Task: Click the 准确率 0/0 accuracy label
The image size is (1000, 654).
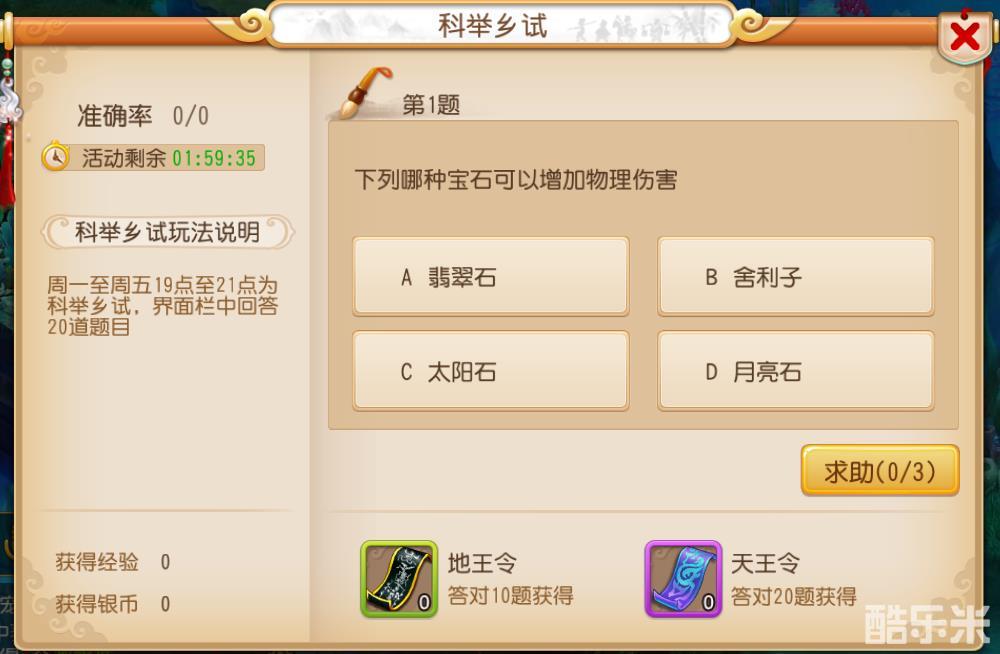Action: 143,115
